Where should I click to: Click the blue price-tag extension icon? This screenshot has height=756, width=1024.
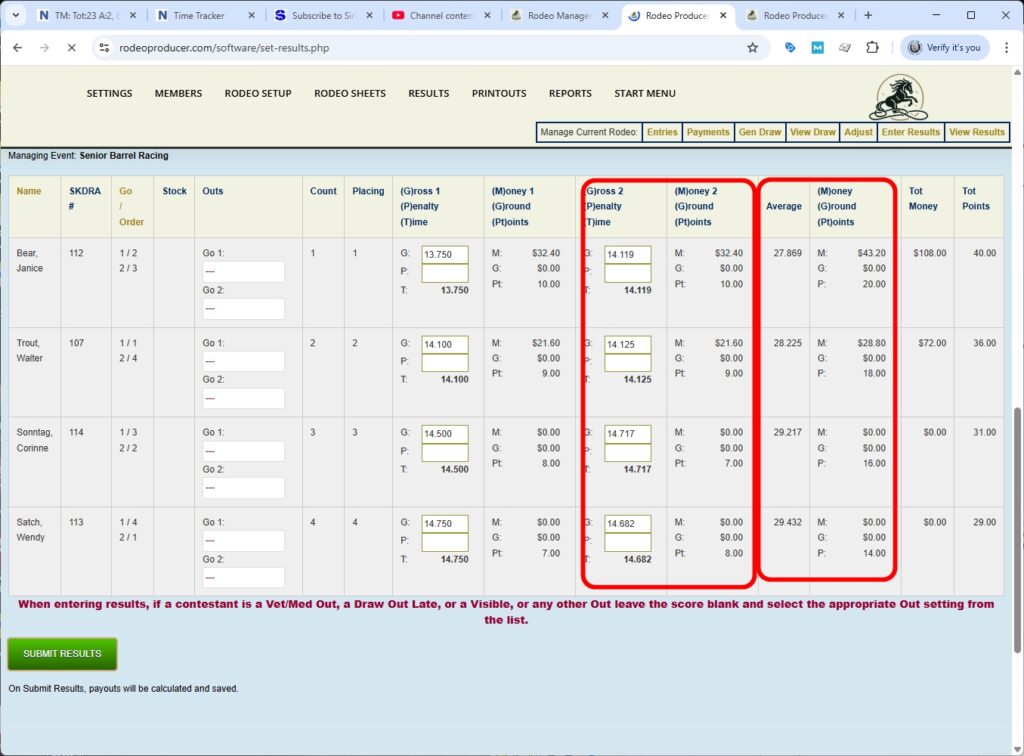tap(791, 47)
